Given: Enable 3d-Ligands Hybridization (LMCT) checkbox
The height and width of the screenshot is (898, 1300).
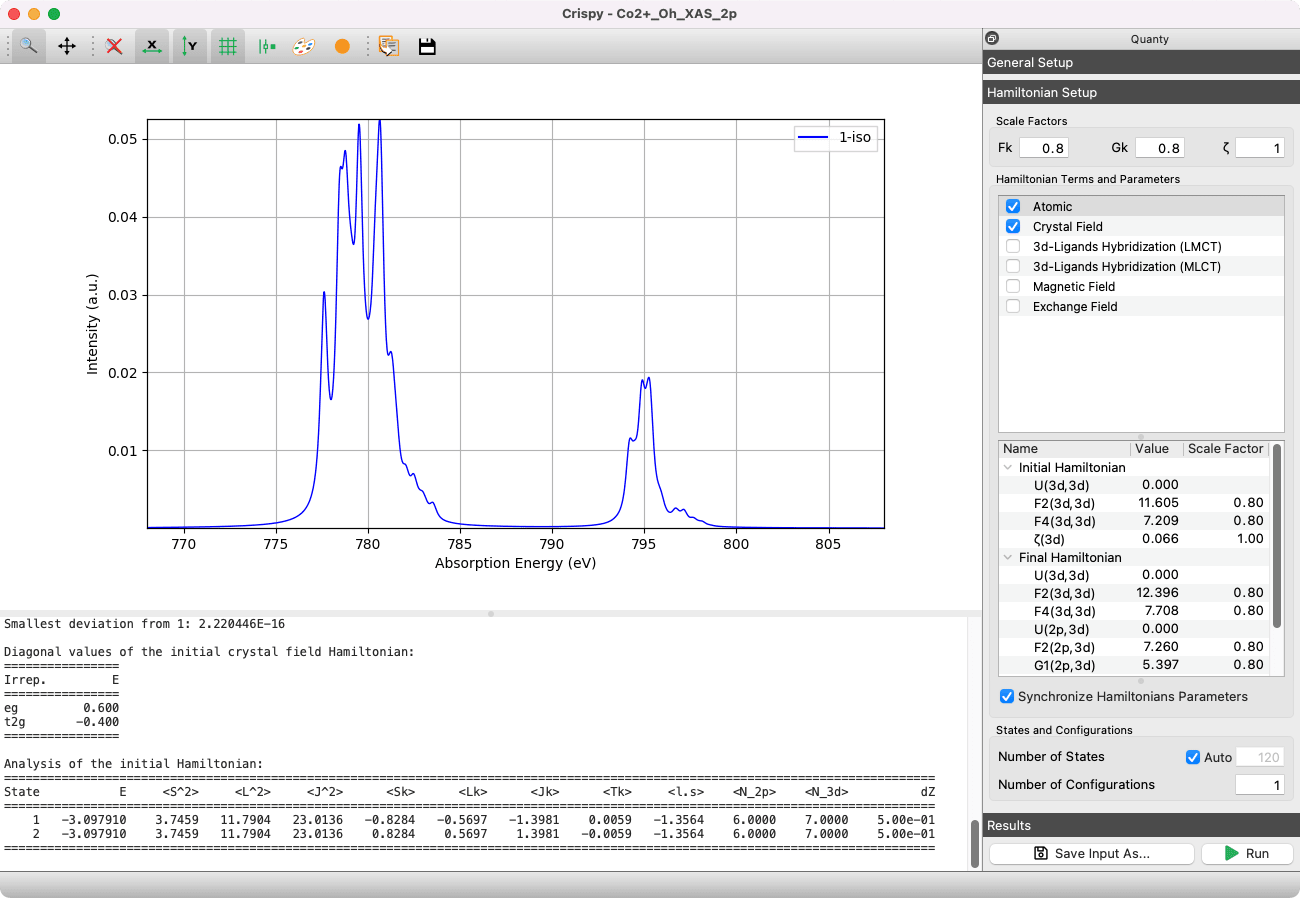Looking at the screenshot, I should pos(1013,246).
